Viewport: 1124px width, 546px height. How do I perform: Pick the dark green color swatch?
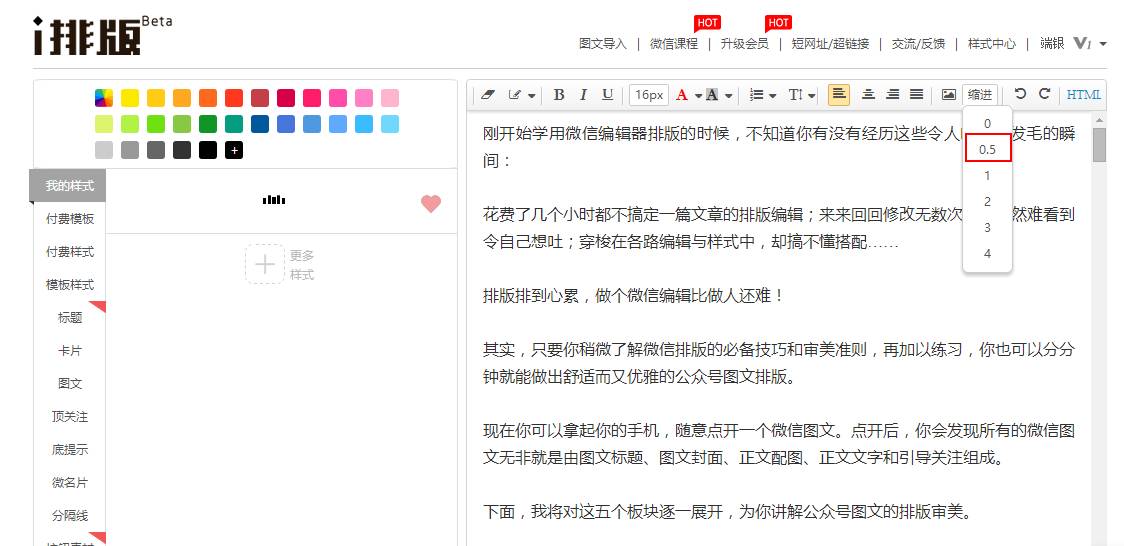click(x=208, y=124)
